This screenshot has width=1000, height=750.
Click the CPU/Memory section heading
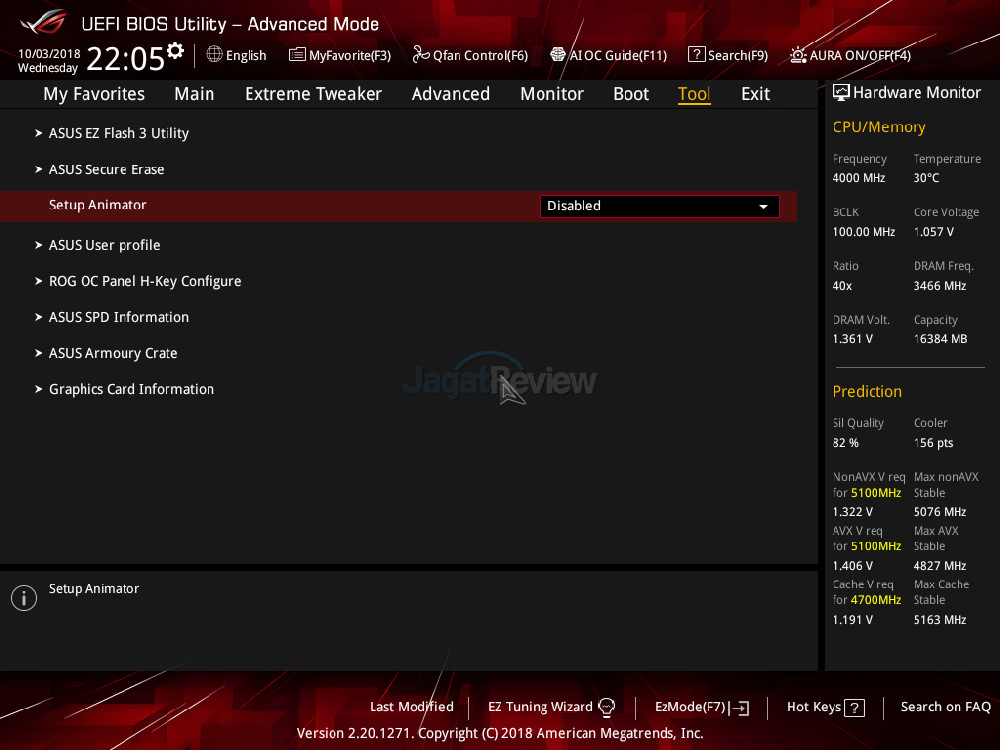[x=879, y=127]
